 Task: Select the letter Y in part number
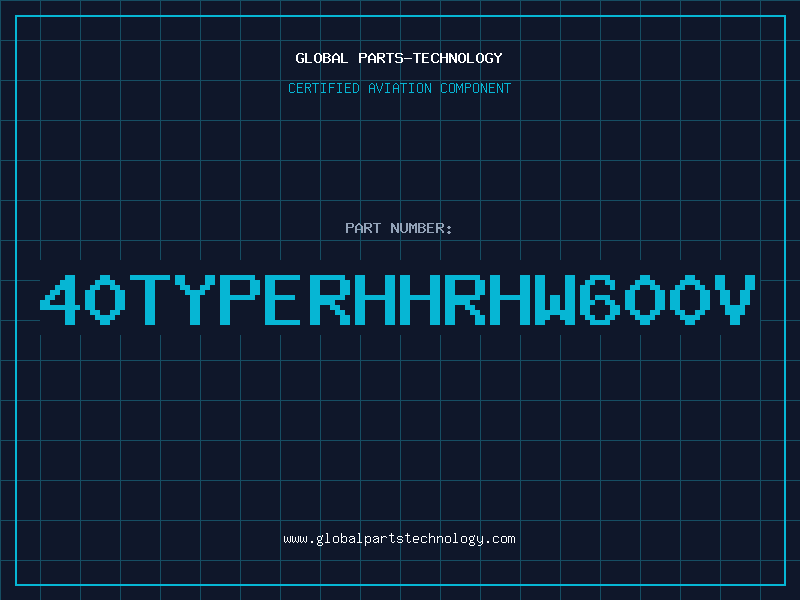(196, 299)
